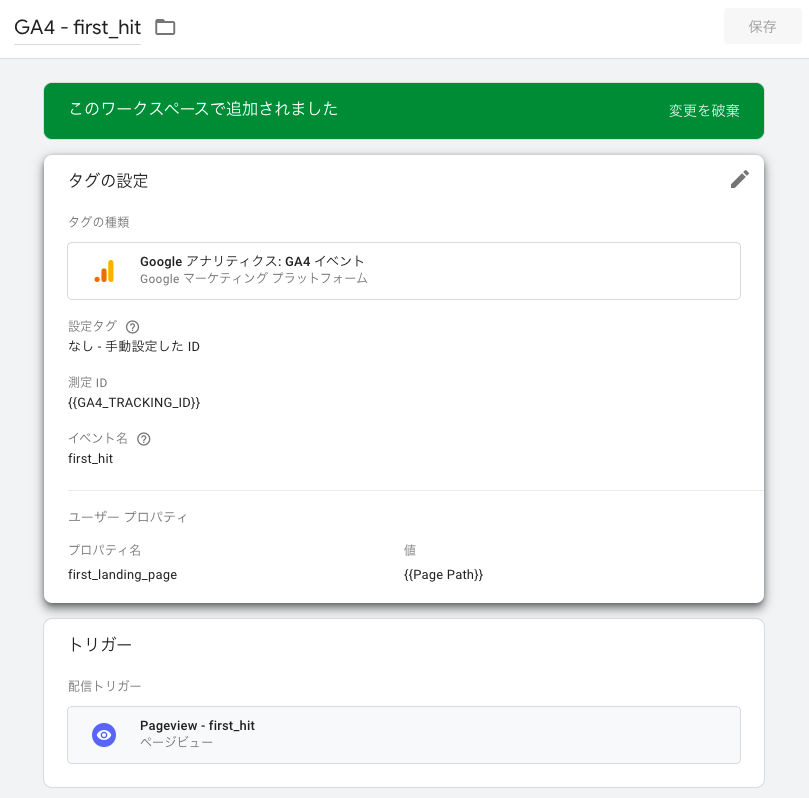This screenshot has height=798, width=809.
Task: Click the blue eye Pageview trigger icon
Action: 104,735
